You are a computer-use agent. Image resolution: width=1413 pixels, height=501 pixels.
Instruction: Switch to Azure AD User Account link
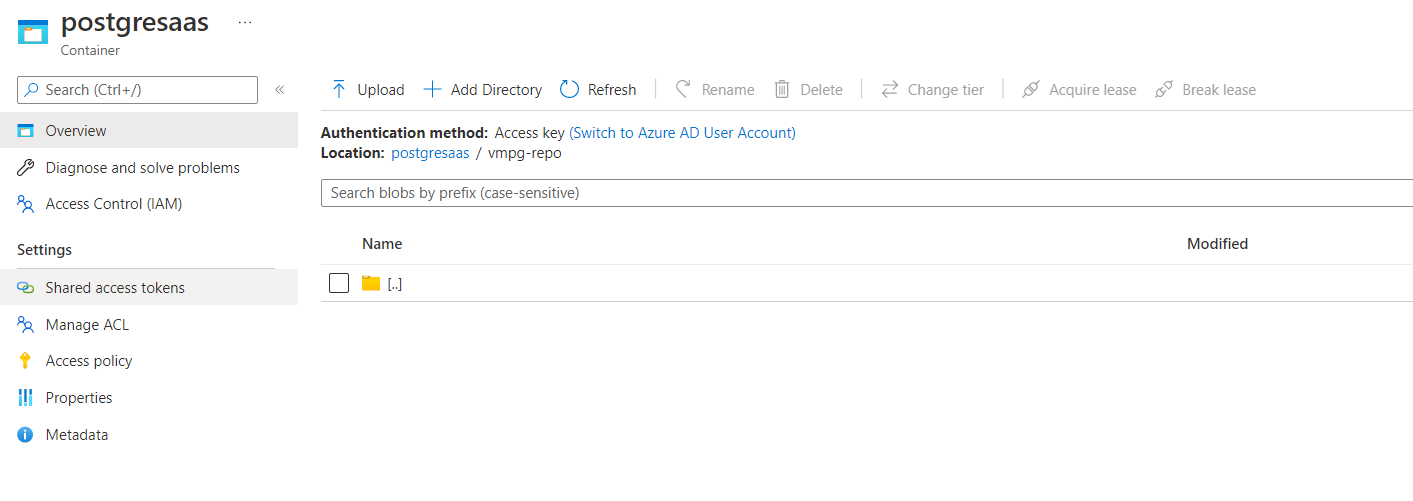tap(682, 132)
